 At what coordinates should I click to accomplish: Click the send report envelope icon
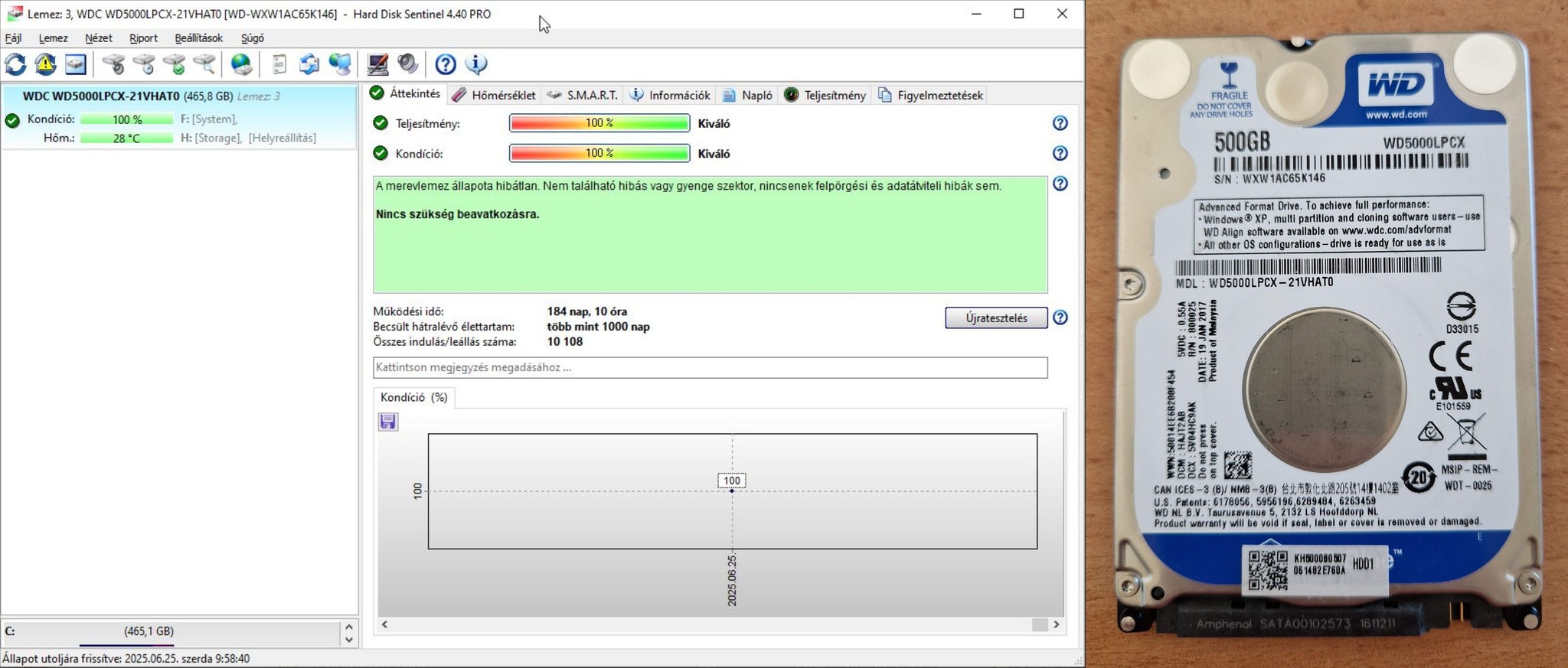309,64
